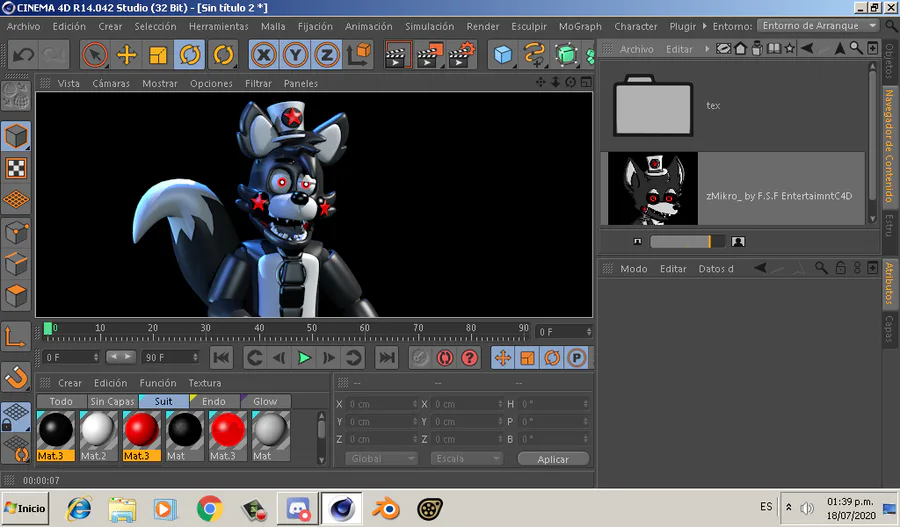Open the Función menu in material manager
Viewport: 900px width, 527px height.
tap(158, 383)
